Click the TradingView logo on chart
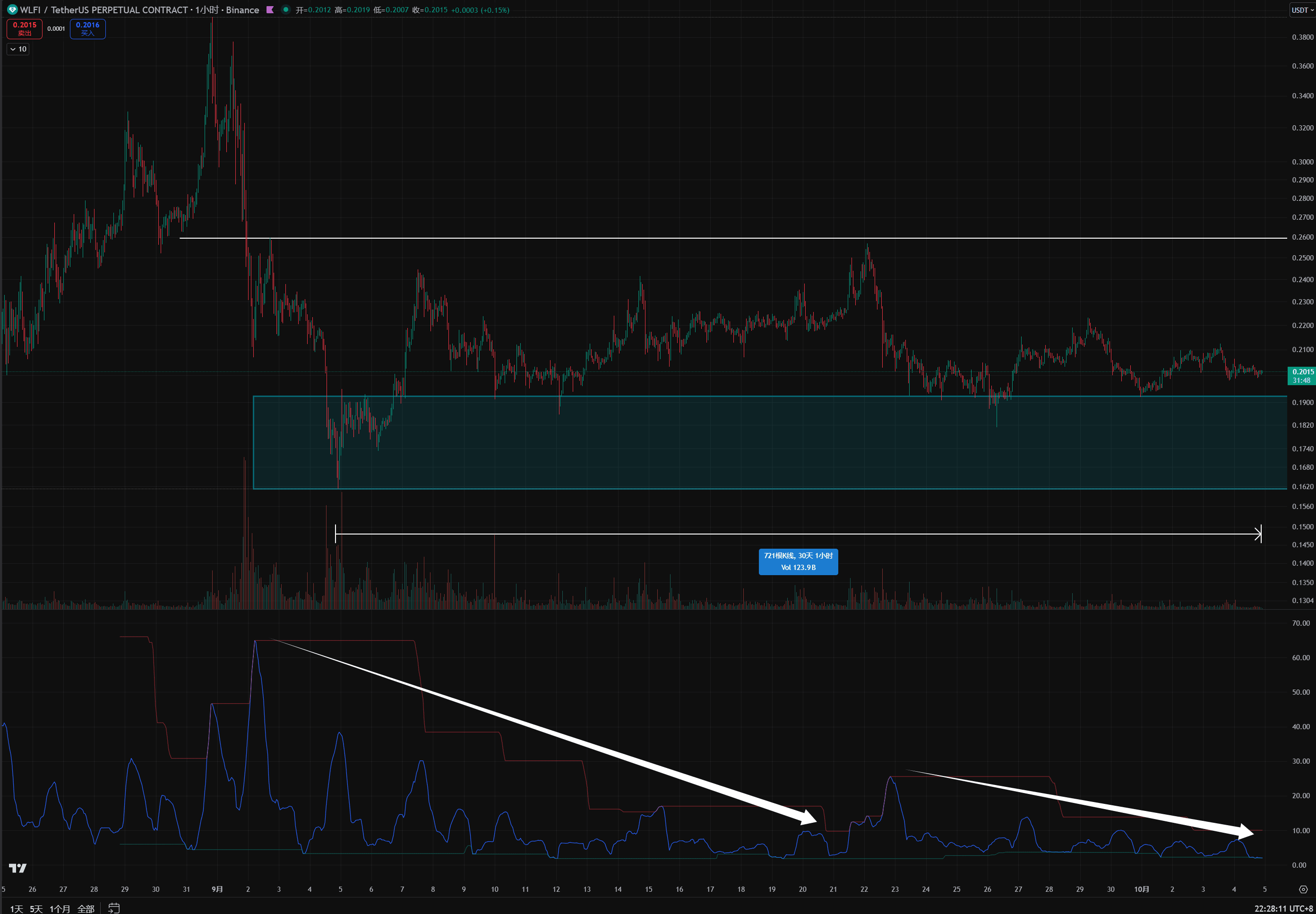The width and height of the screenshot is (1316, 914). coord(18,868)
